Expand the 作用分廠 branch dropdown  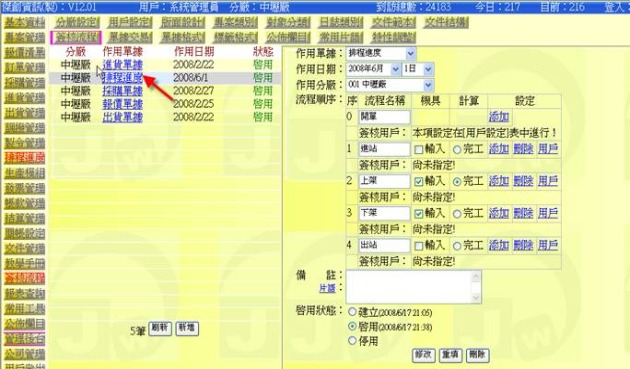tap(390, 85)
